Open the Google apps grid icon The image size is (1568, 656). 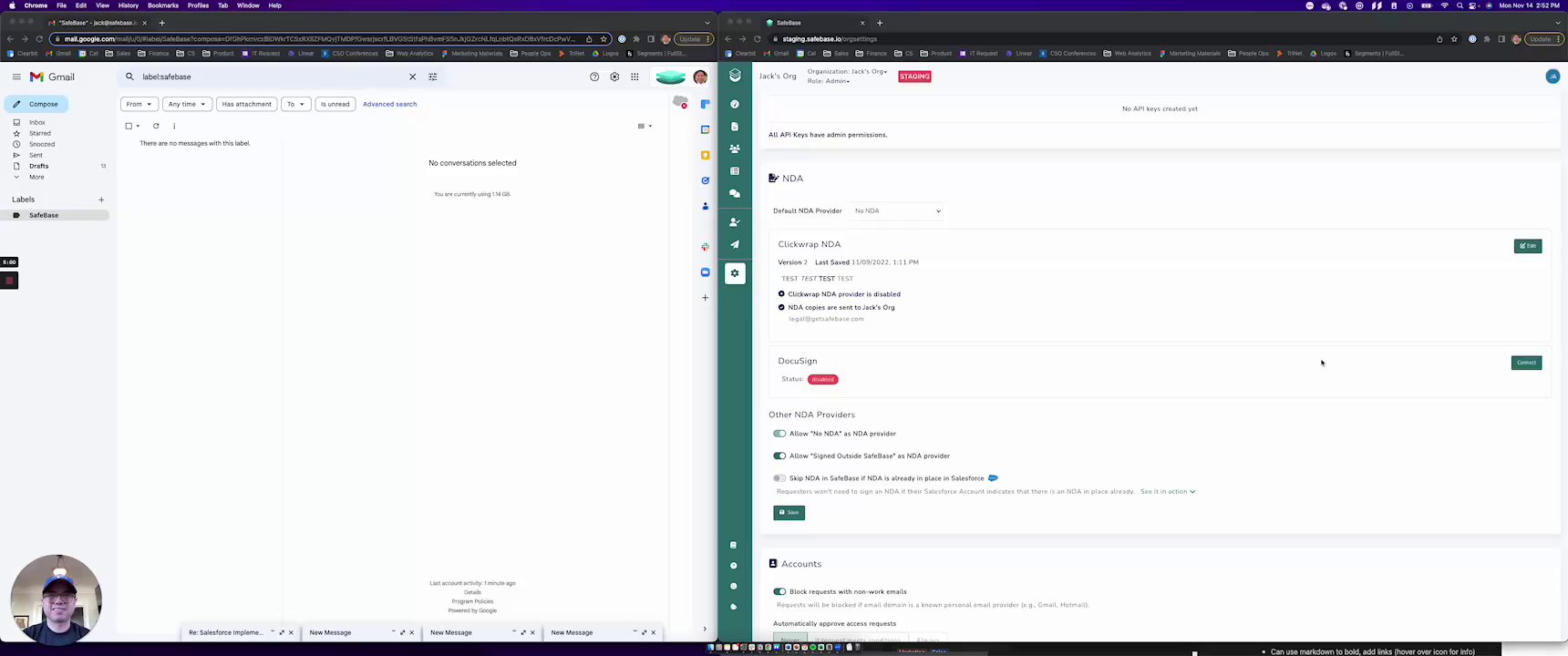tap(634, 77)
